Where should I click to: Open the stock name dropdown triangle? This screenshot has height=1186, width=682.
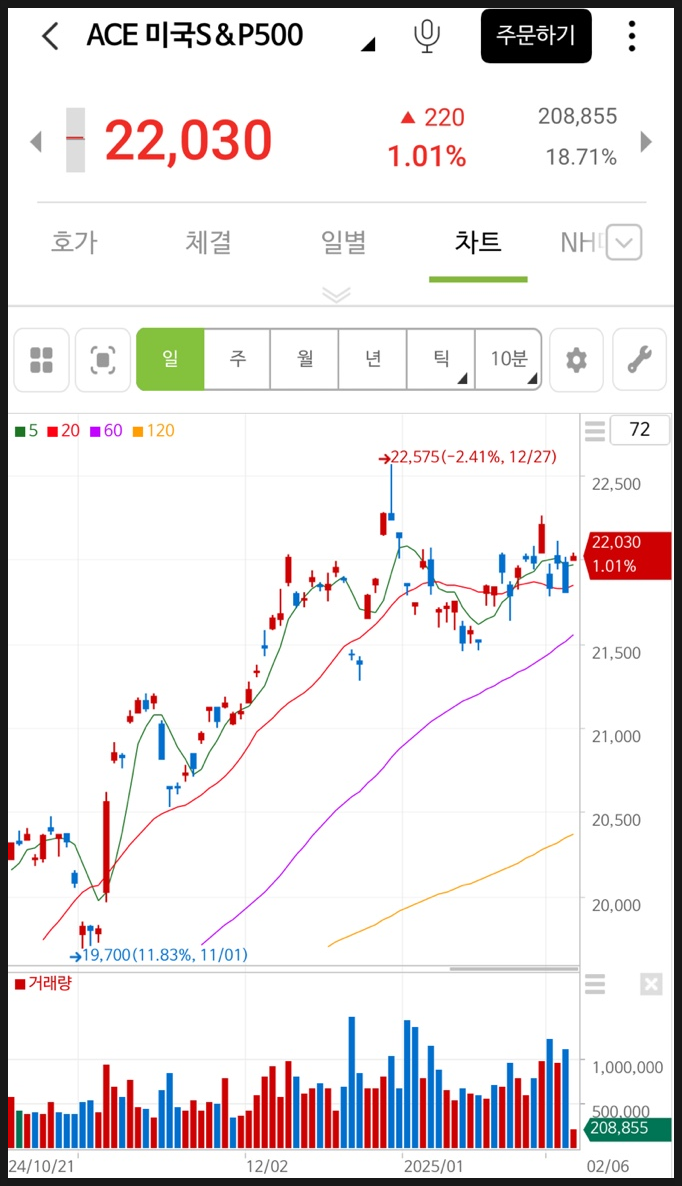[368, 43]
